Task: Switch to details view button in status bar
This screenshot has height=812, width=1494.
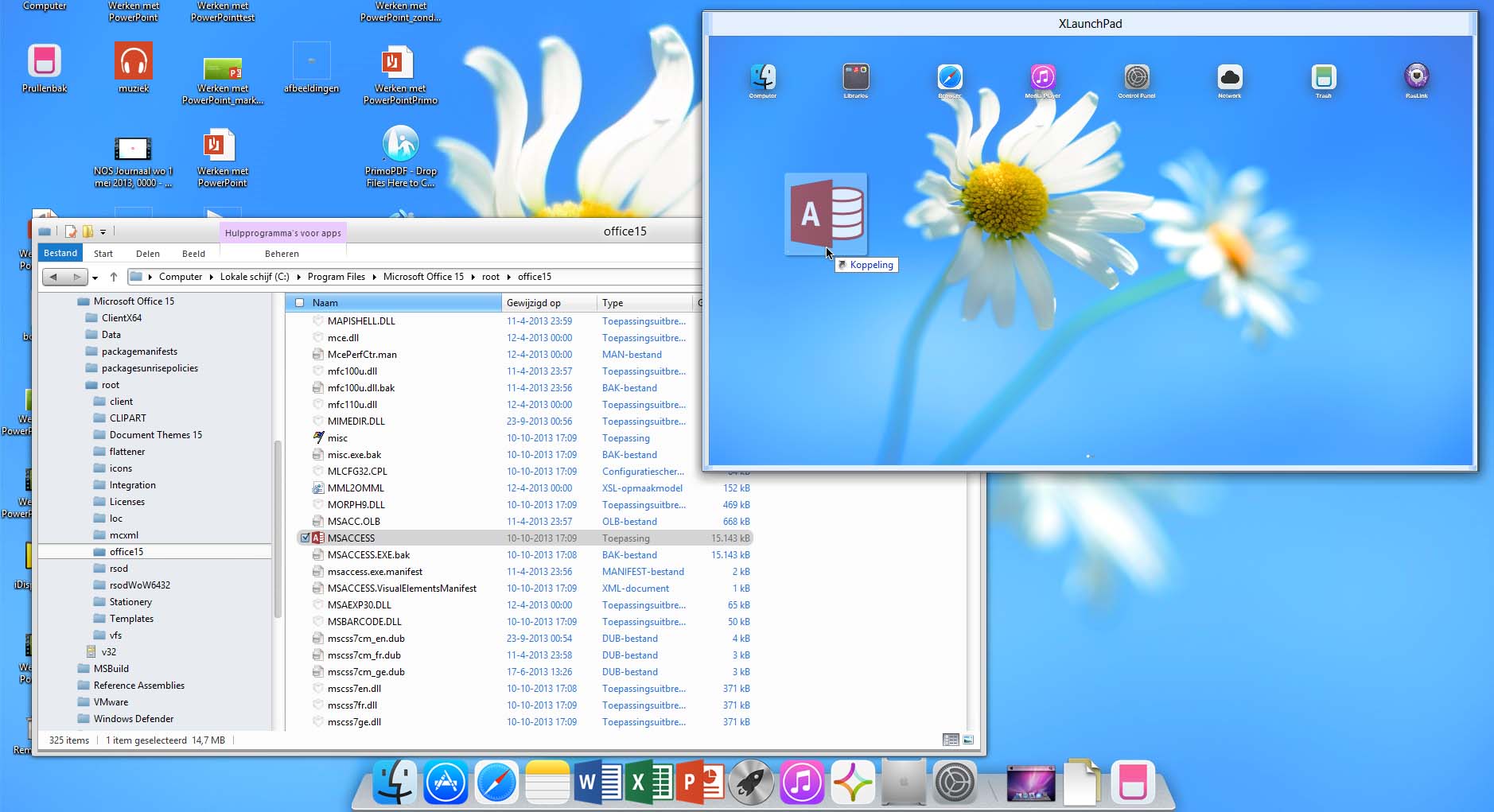Action: [951, 740]
